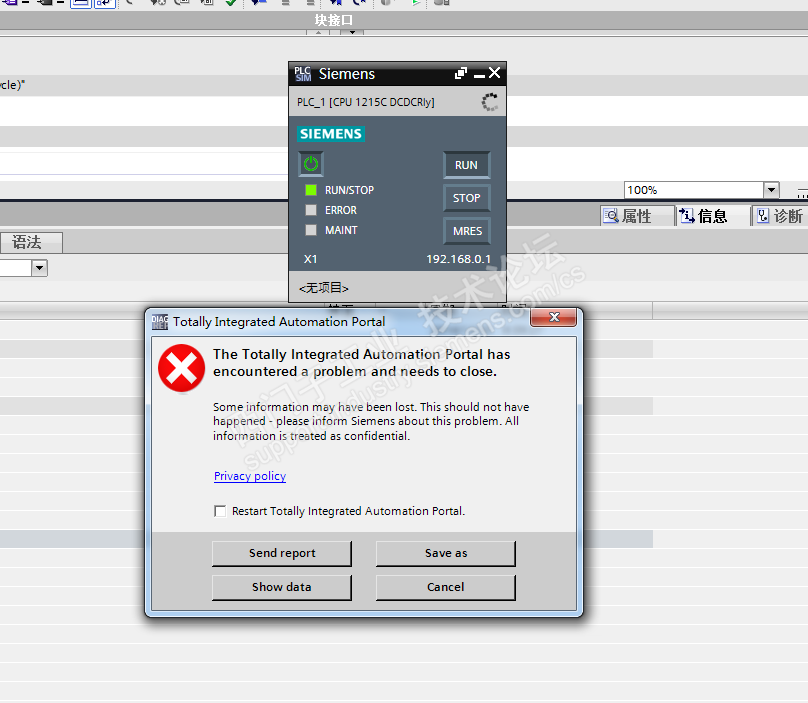Switch to the 诊断 tab
The image size is (808, 703).
[x=779, y=216]
